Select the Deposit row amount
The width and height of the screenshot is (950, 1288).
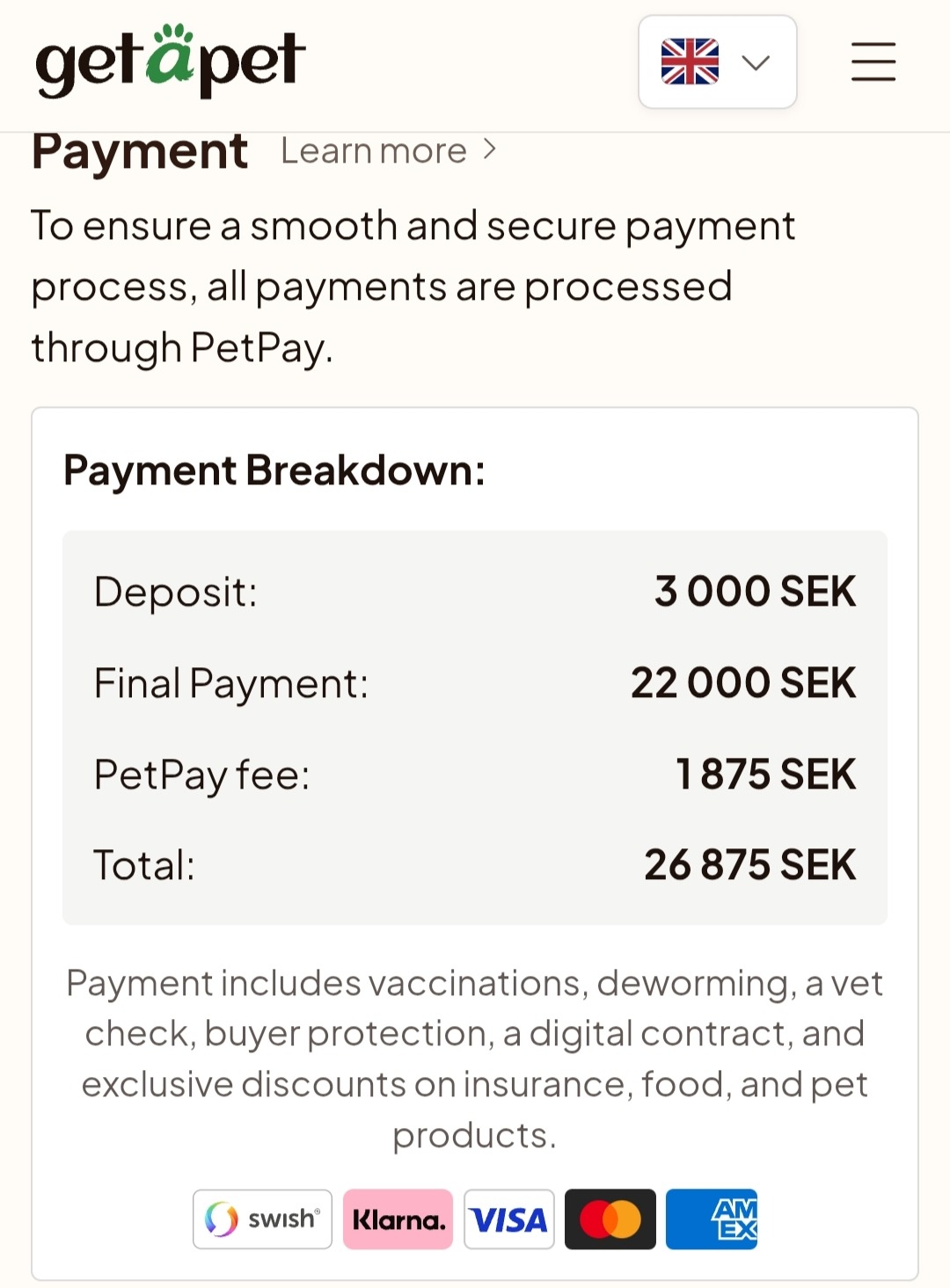pyautogui.click(x=755, y=592)
